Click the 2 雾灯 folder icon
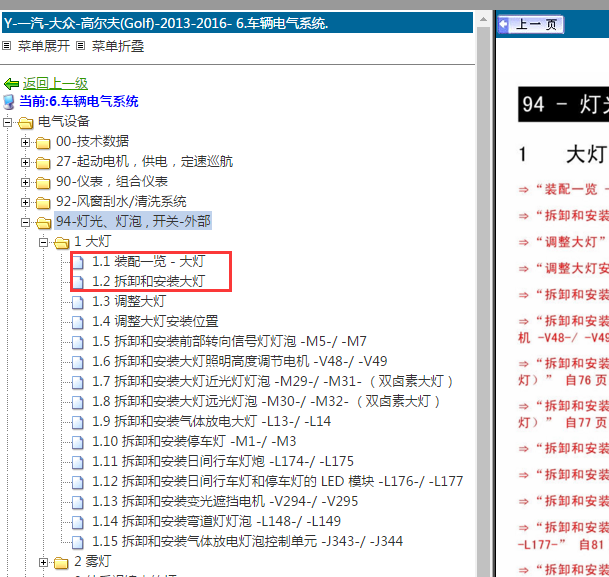 61,562
